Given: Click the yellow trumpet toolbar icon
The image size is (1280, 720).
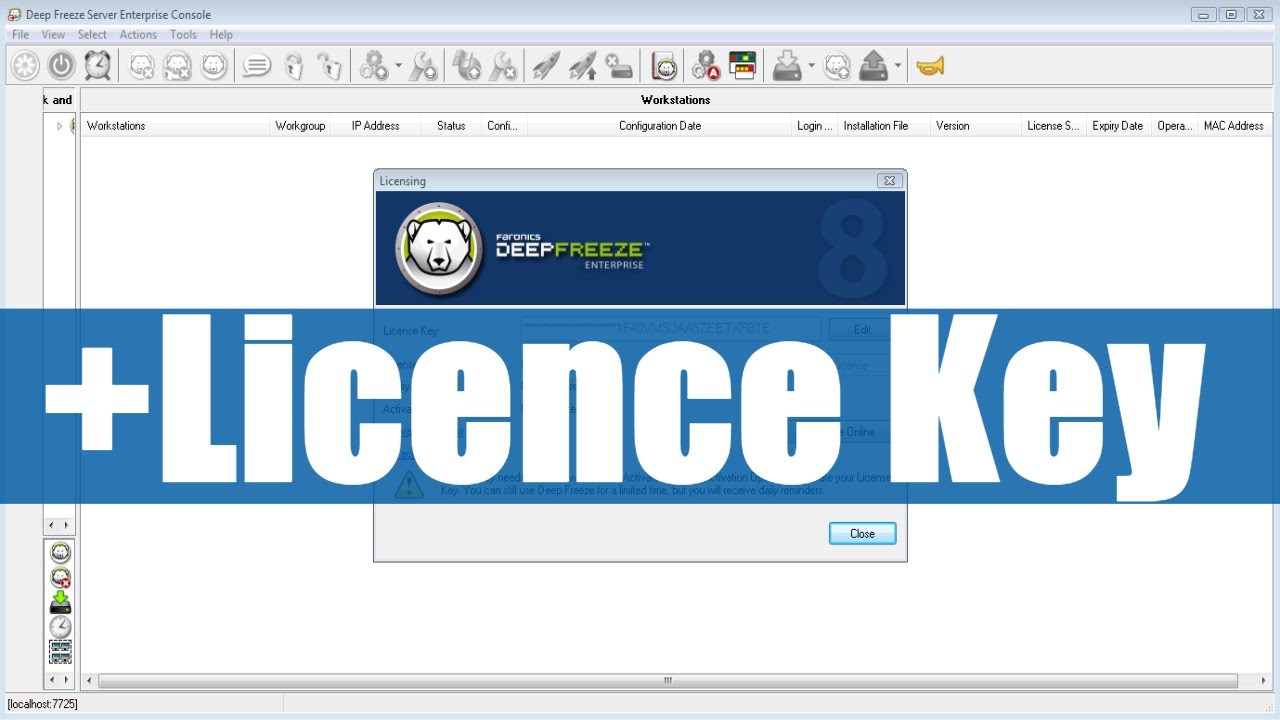Looking at the screenshot, I should (930, 66).
